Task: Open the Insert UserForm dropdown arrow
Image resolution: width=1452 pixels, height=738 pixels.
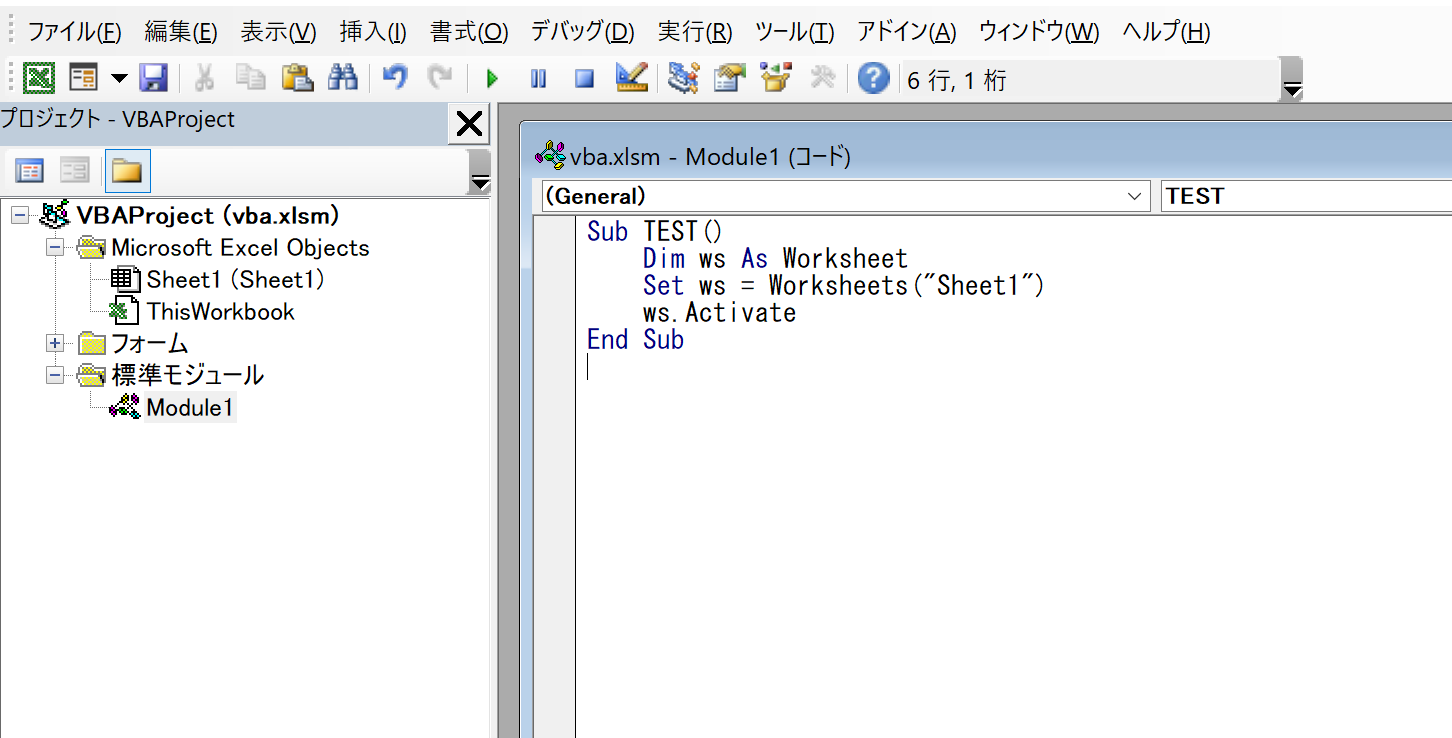Action: point(117,78)
